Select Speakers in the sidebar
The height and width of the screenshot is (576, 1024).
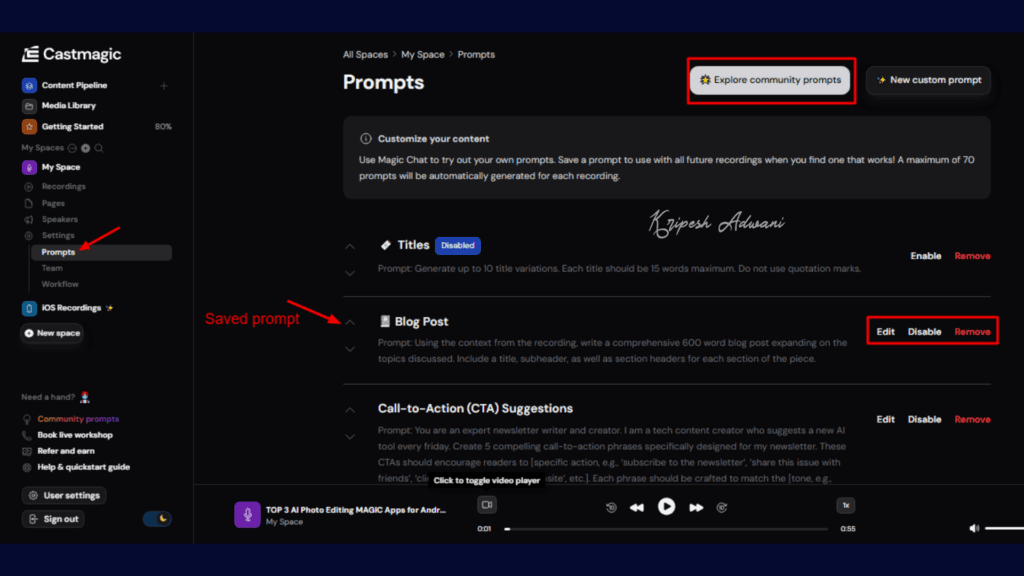60,219
